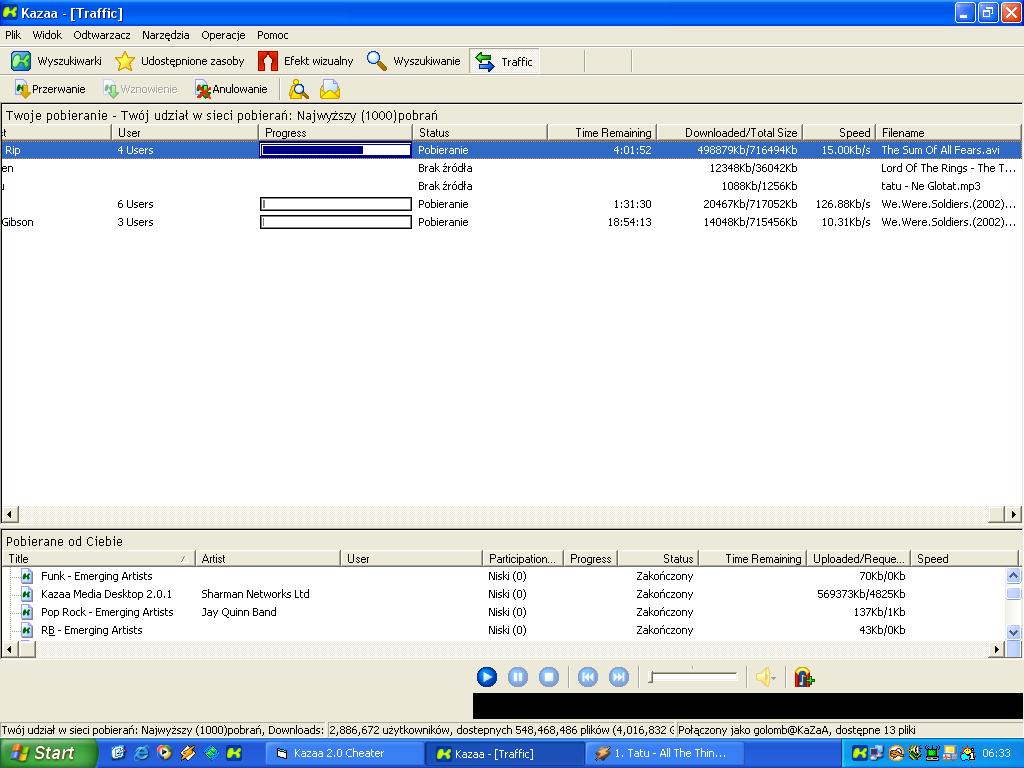
Task: Click the Kazaa icon beside Kazaa Media Desktop 2.0.1
Action: (27, 594)
